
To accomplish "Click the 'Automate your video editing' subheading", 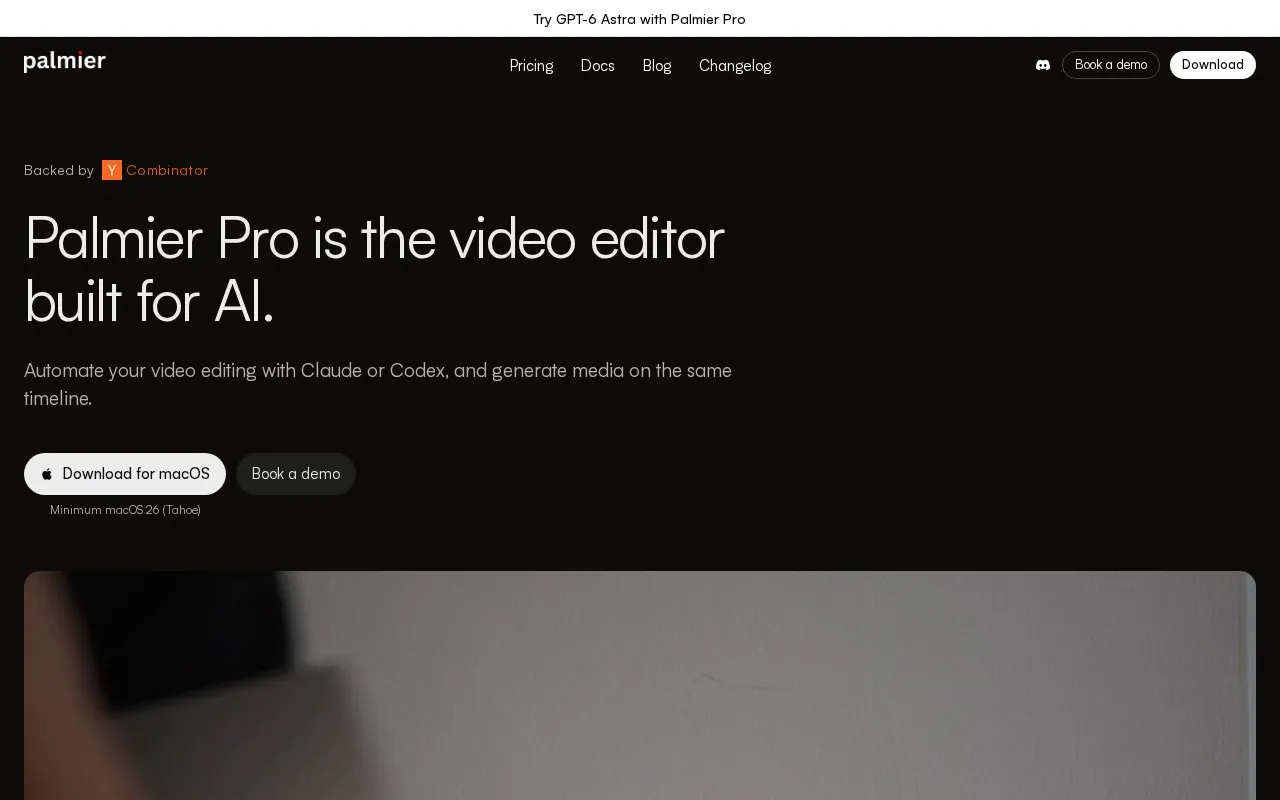I will tap(378, 384).
